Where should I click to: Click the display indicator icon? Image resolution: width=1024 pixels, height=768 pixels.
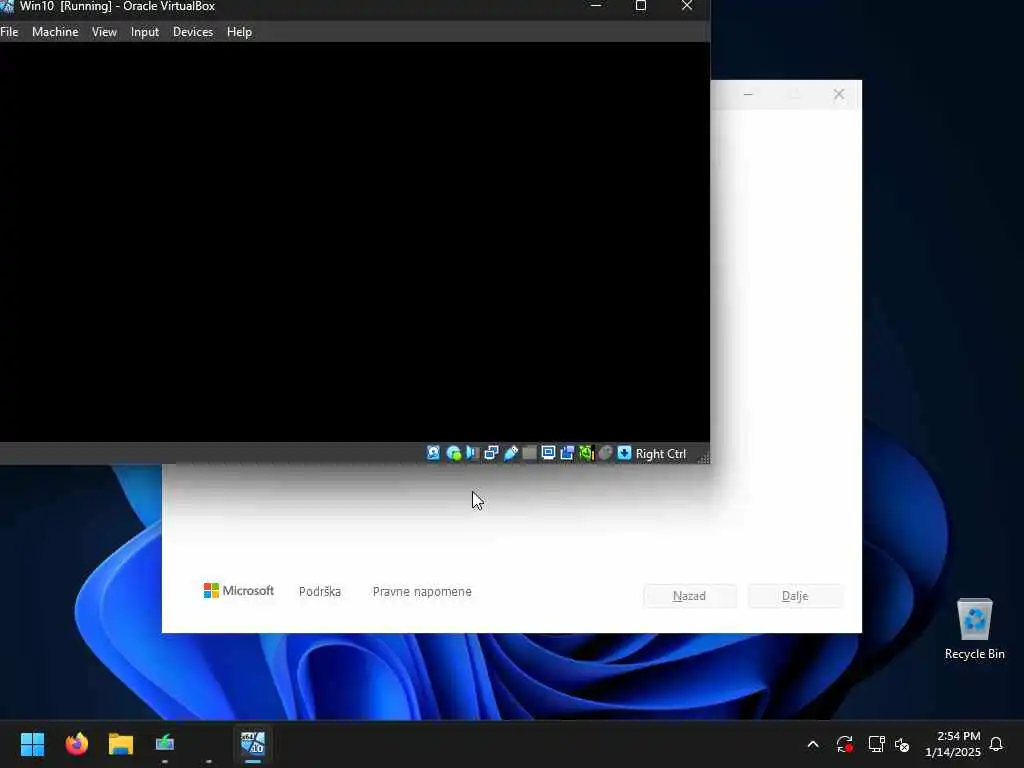549,453
